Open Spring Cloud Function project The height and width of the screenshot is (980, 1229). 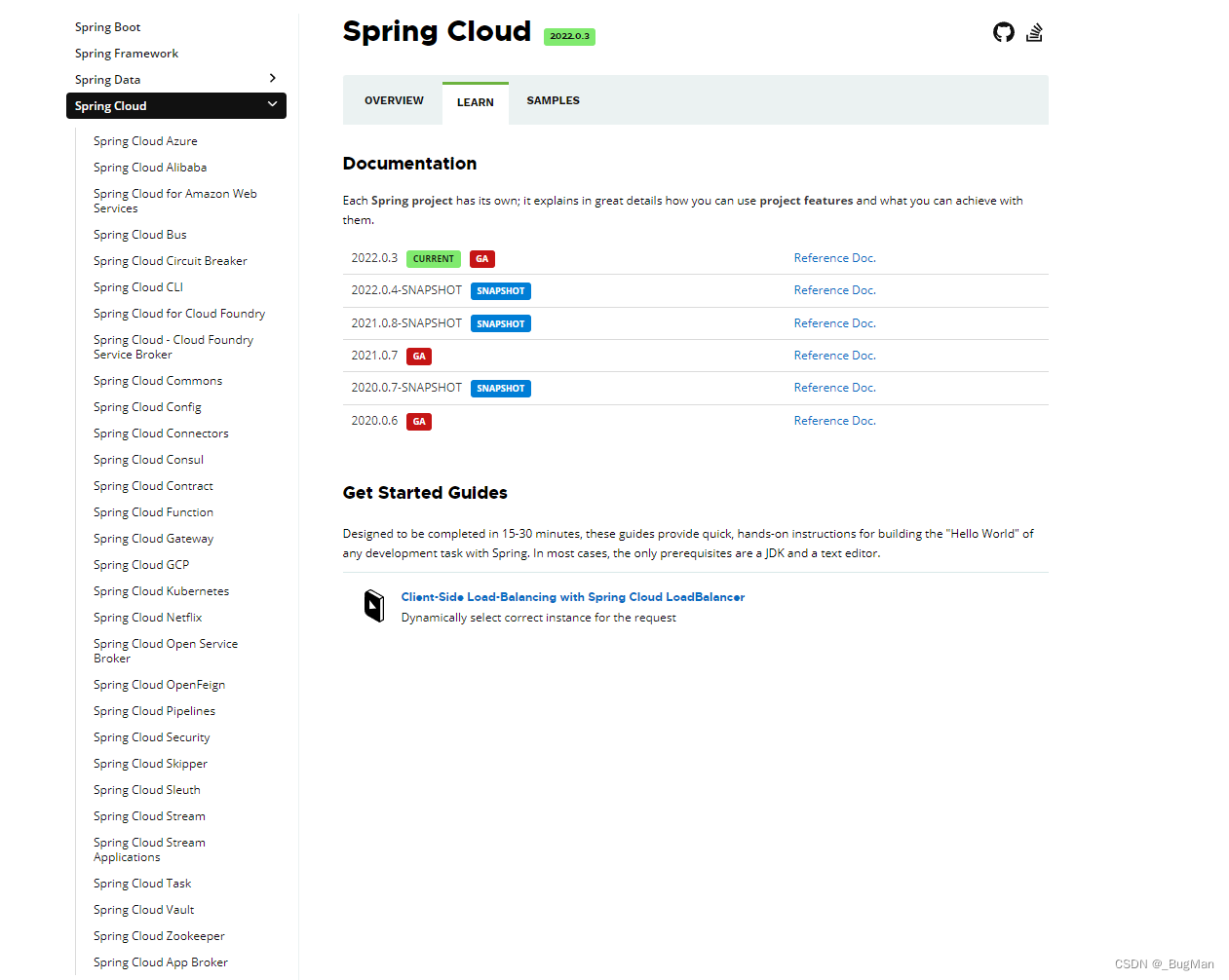pos(153,512)
